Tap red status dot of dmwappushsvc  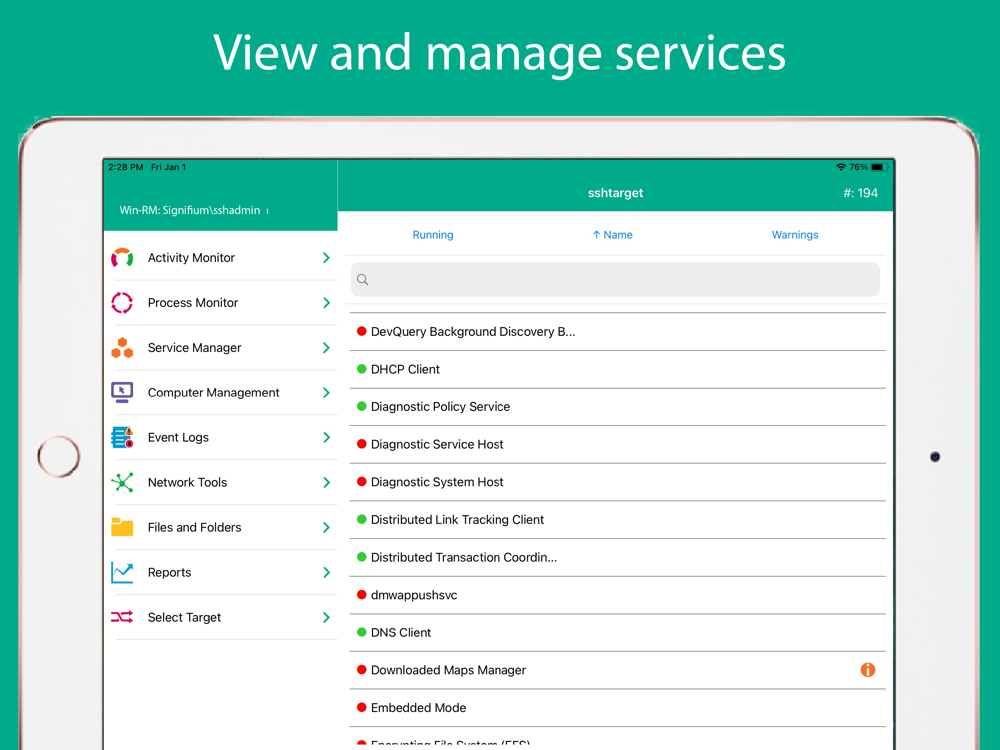pos(362,595)
